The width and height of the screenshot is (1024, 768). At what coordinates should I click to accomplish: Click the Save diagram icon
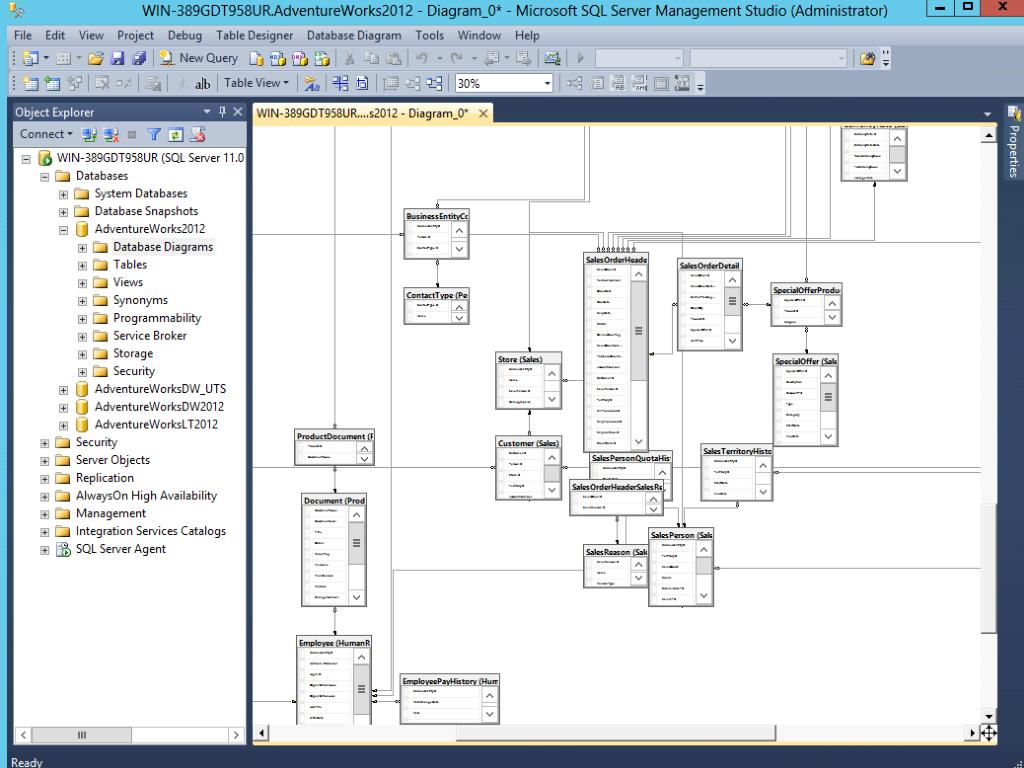118,58
